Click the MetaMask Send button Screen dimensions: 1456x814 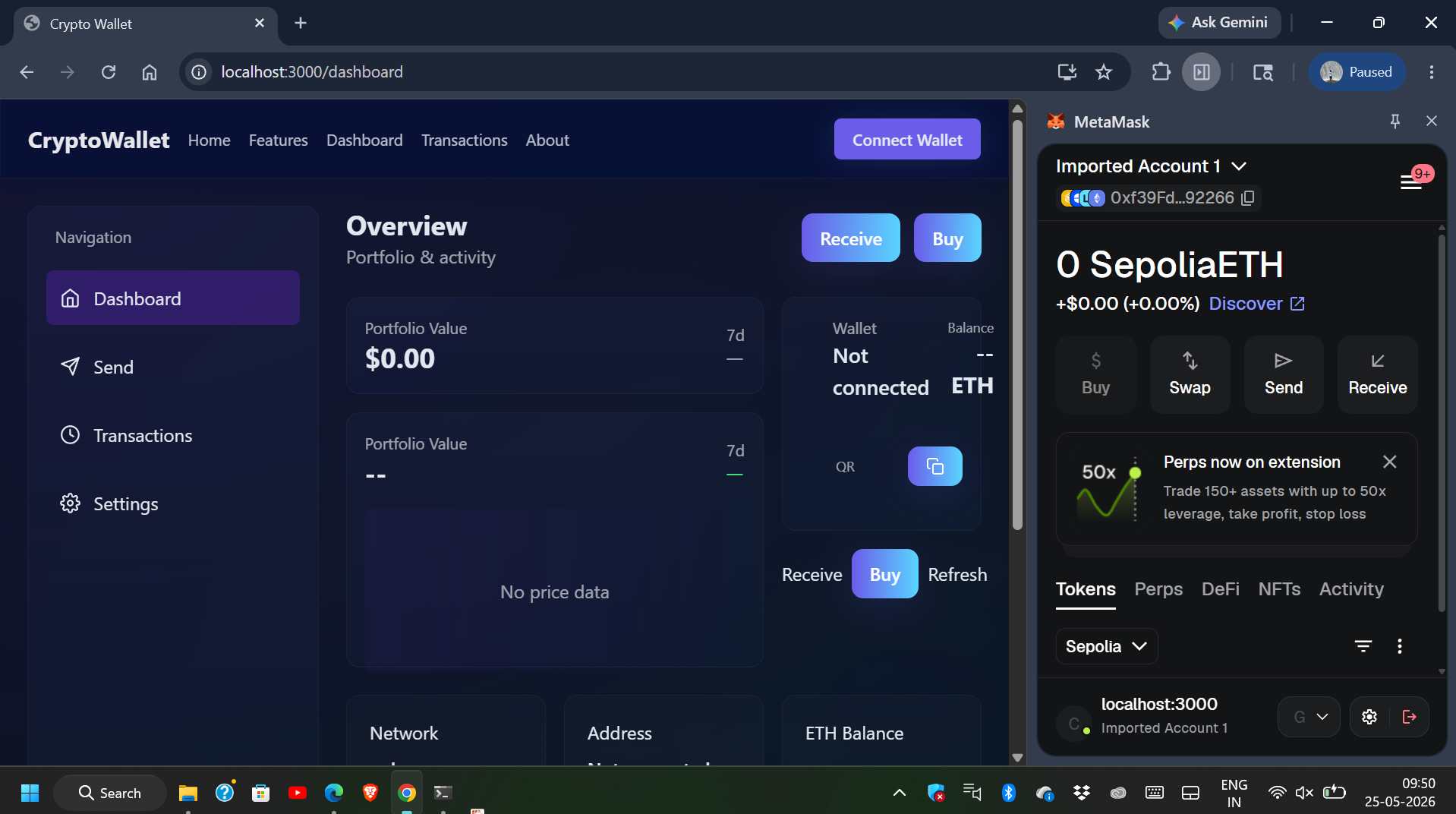point(1284,374)
